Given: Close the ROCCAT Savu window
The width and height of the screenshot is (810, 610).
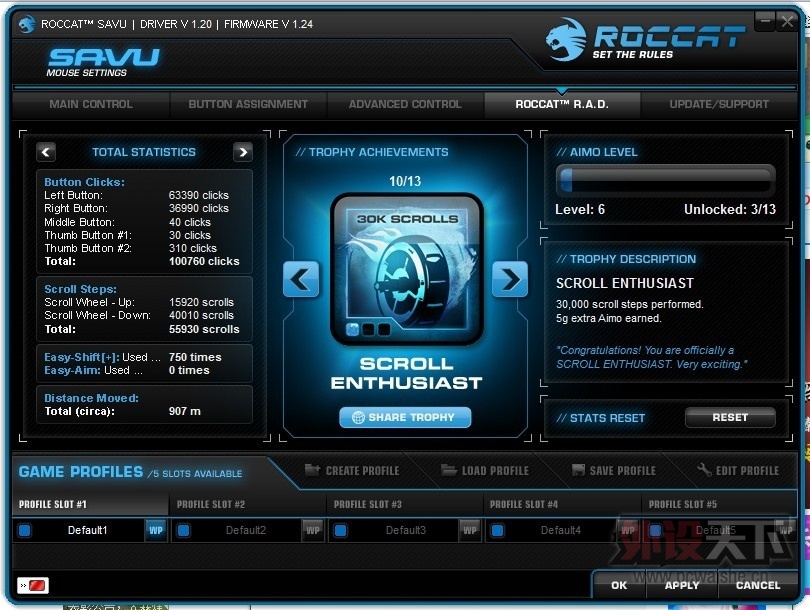Looking at the screenshot, I should (787, 22).
